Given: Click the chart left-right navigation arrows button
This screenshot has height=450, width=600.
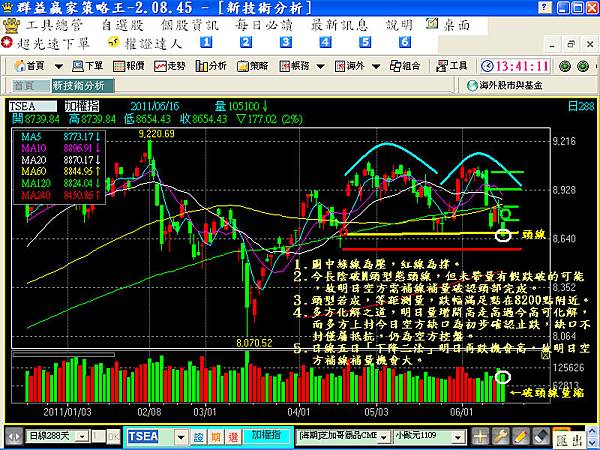Looking at the screenshot, I should (14, 437).
